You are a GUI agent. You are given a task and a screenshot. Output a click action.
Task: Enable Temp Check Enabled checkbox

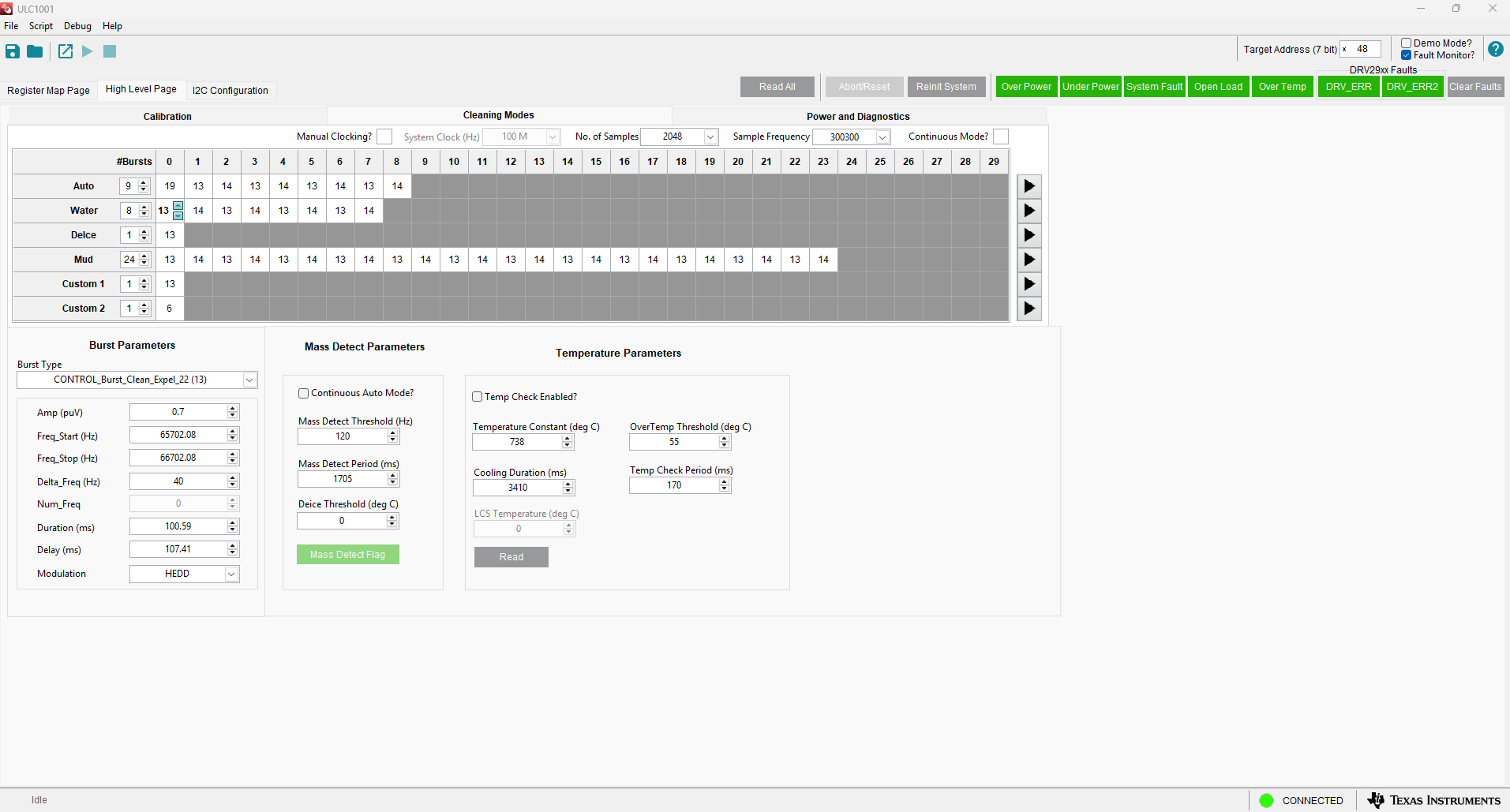pyautogui.click(x=478, y=397)
